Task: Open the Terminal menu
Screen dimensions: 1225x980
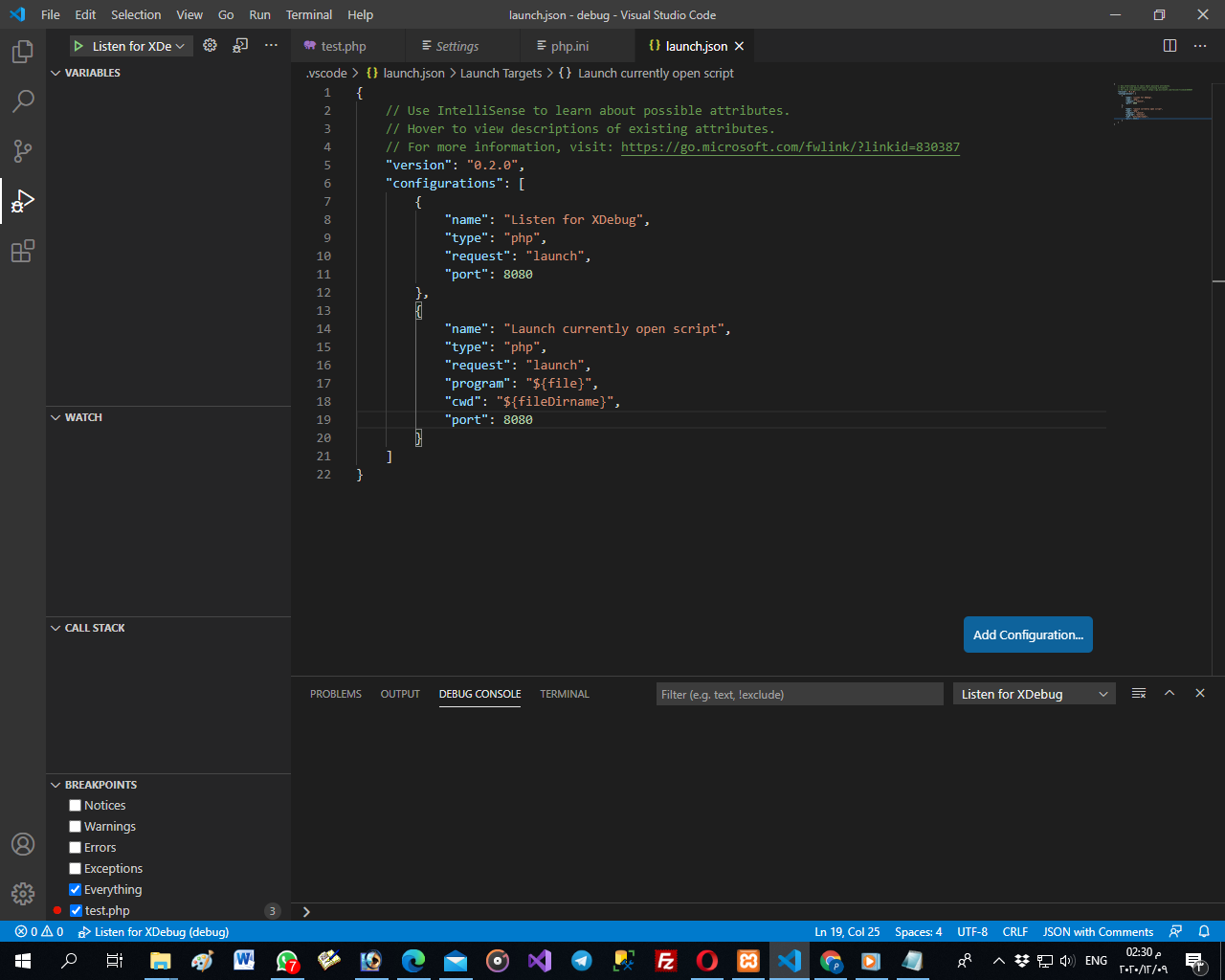Action: 308,15
